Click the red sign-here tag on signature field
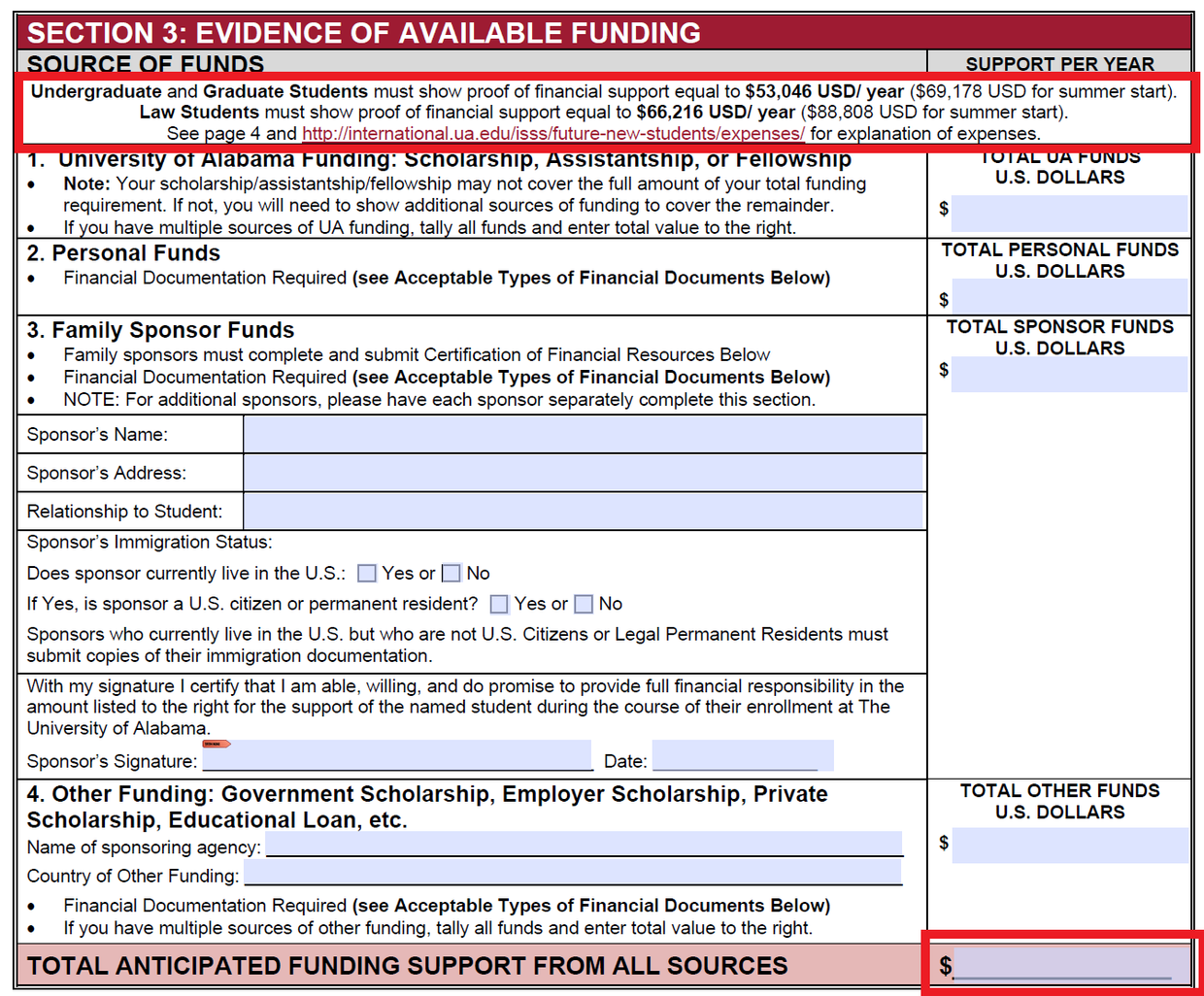Image resolution: width=1204 pixels, height=996 pixels. [217, 744]
